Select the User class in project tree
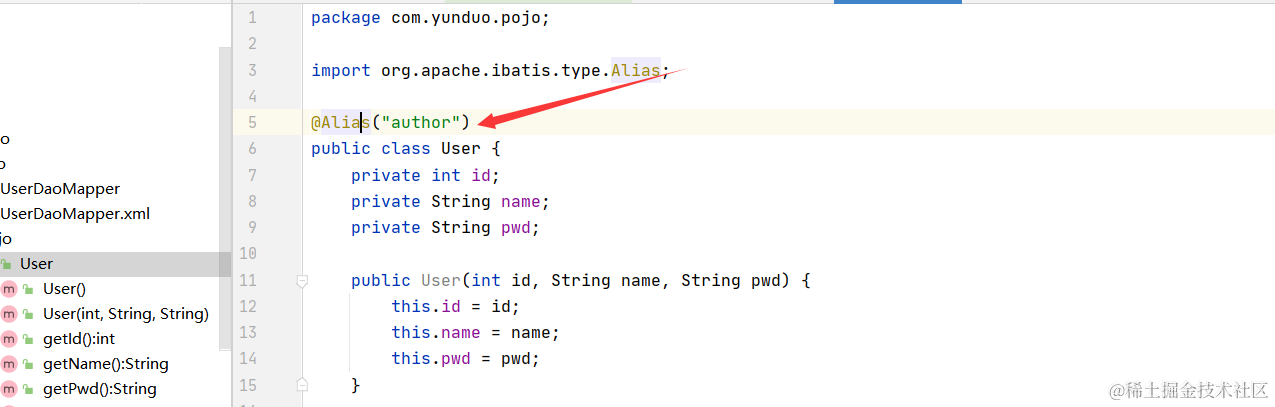1275x407 pixels. point(115,264)
